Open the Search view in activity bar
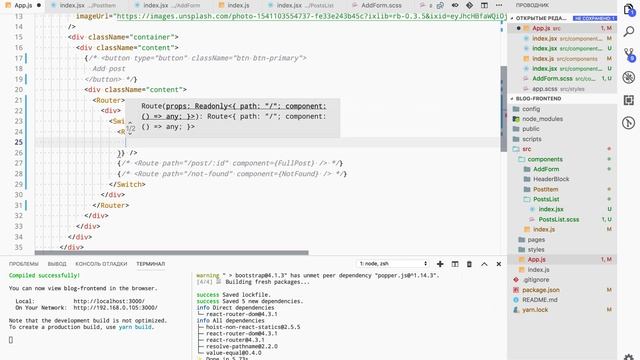 [629, 31]
